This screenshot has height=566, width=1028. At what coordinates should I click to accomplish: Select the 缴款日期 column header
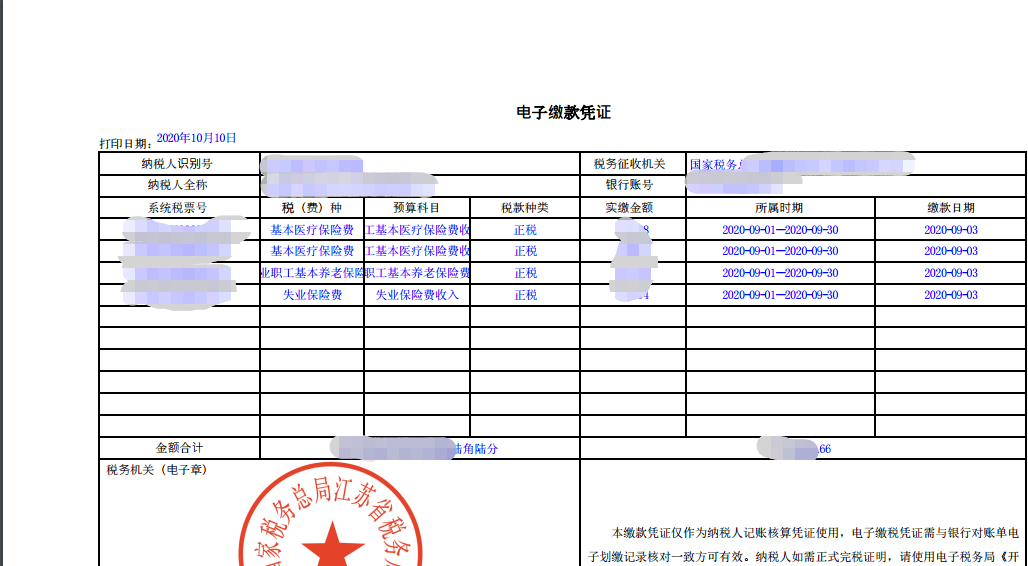pos(951,208)
